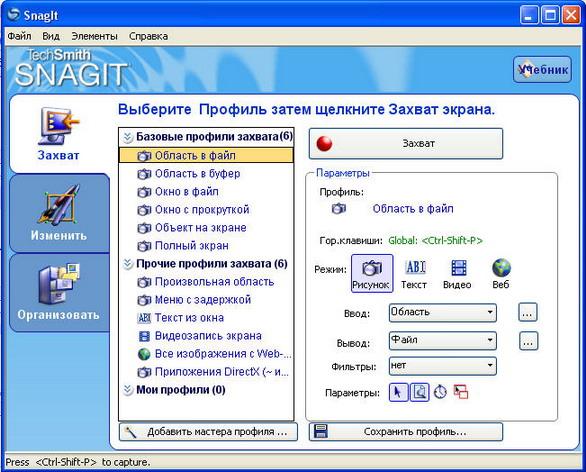Collapse Базовые профили захвата group
The height and width of the screenshot is (472, 586).
(x=128, y=137)
